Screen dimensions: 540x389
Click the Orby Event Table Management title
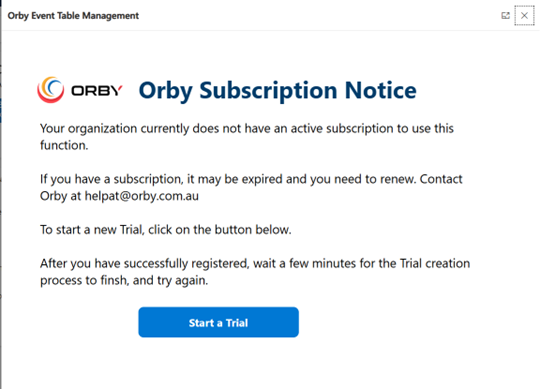click(x=73, y=16)
